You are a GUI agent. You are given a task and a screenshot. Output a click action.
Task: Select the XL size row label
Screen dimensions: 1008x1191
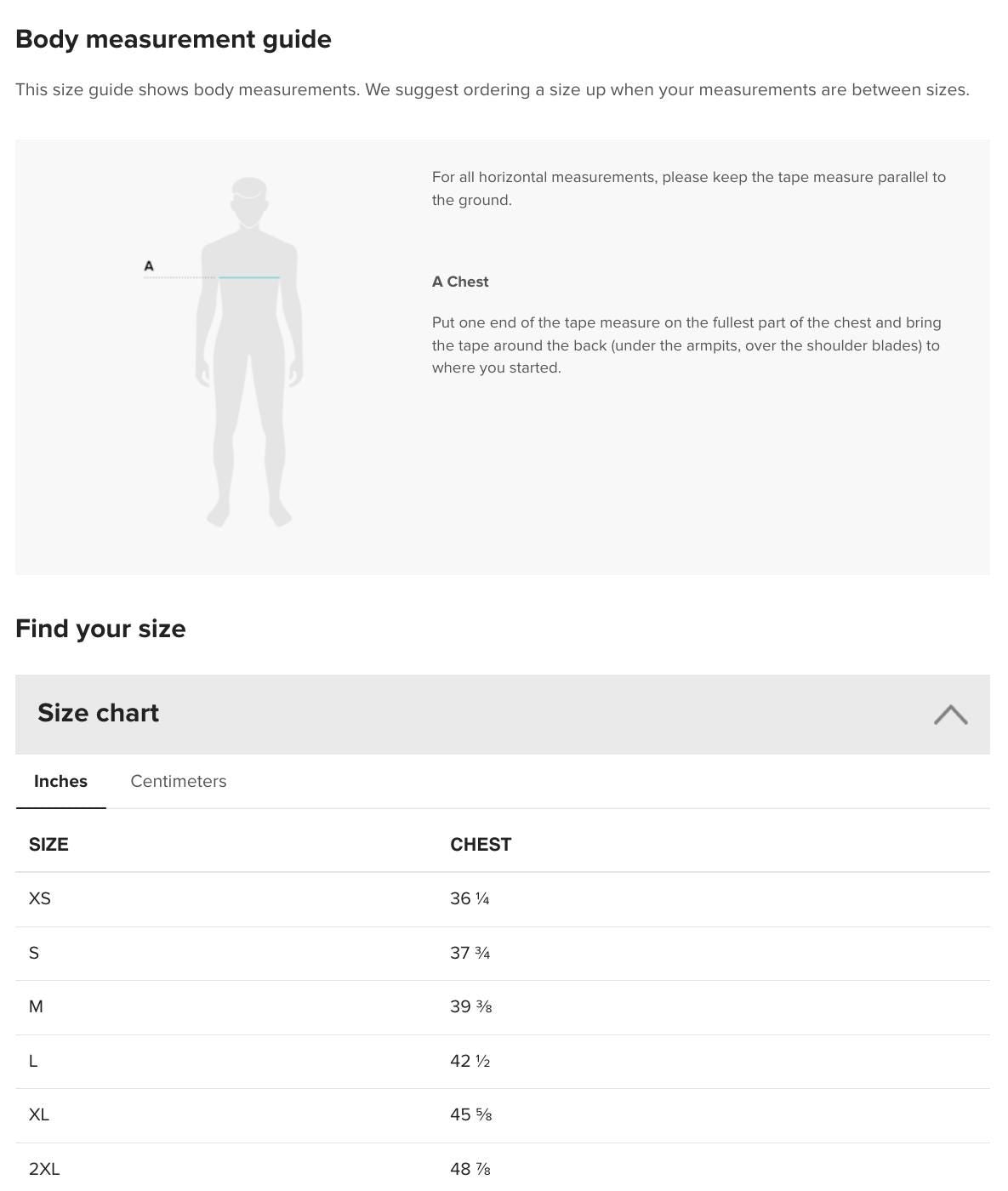pos(39,1114)
